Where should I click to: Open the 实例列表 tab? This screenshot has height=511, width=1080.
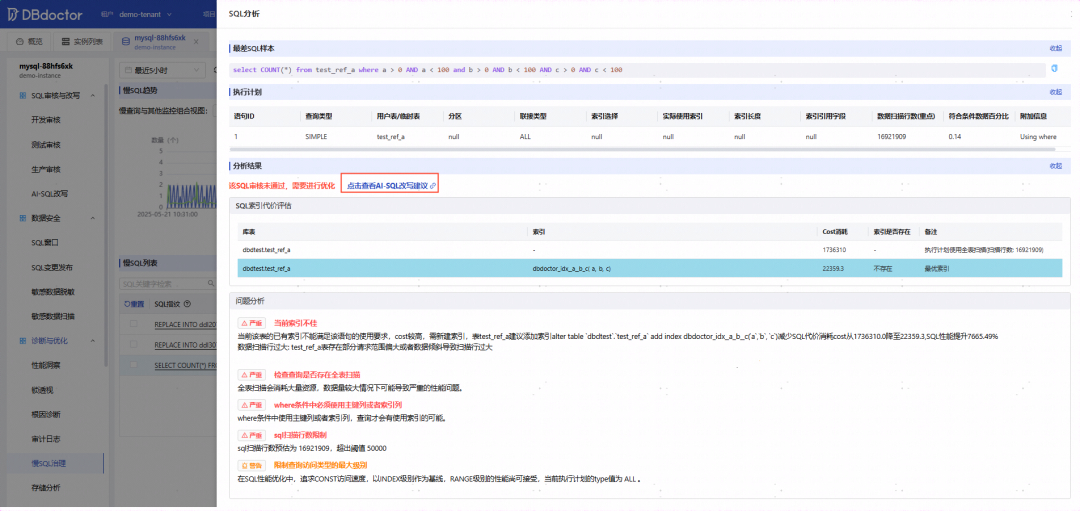pyautogui.click(x=82, y=42)
